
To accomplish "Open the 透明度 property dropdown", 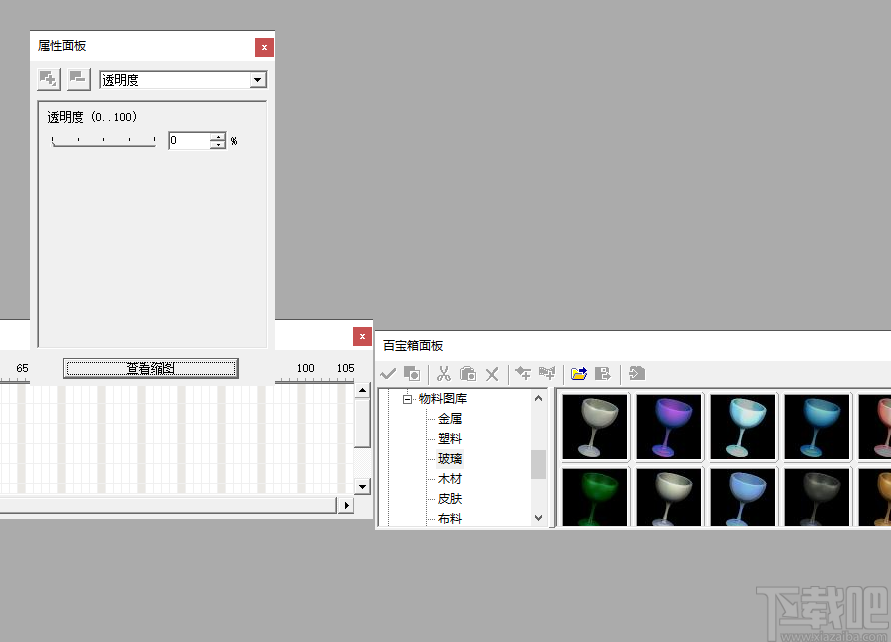I will pos(258,80).
